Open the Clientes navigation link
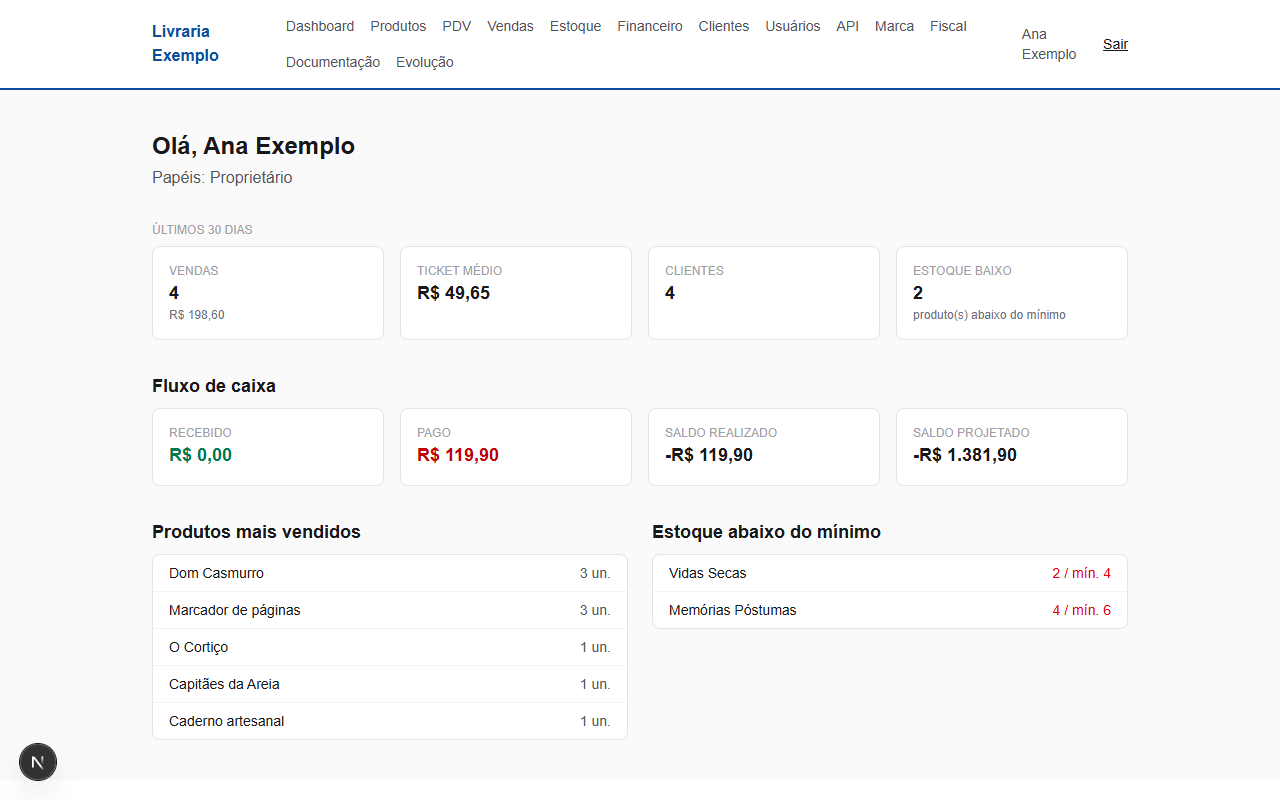This screenshot has width=1280, height=800. pos(724,26)
